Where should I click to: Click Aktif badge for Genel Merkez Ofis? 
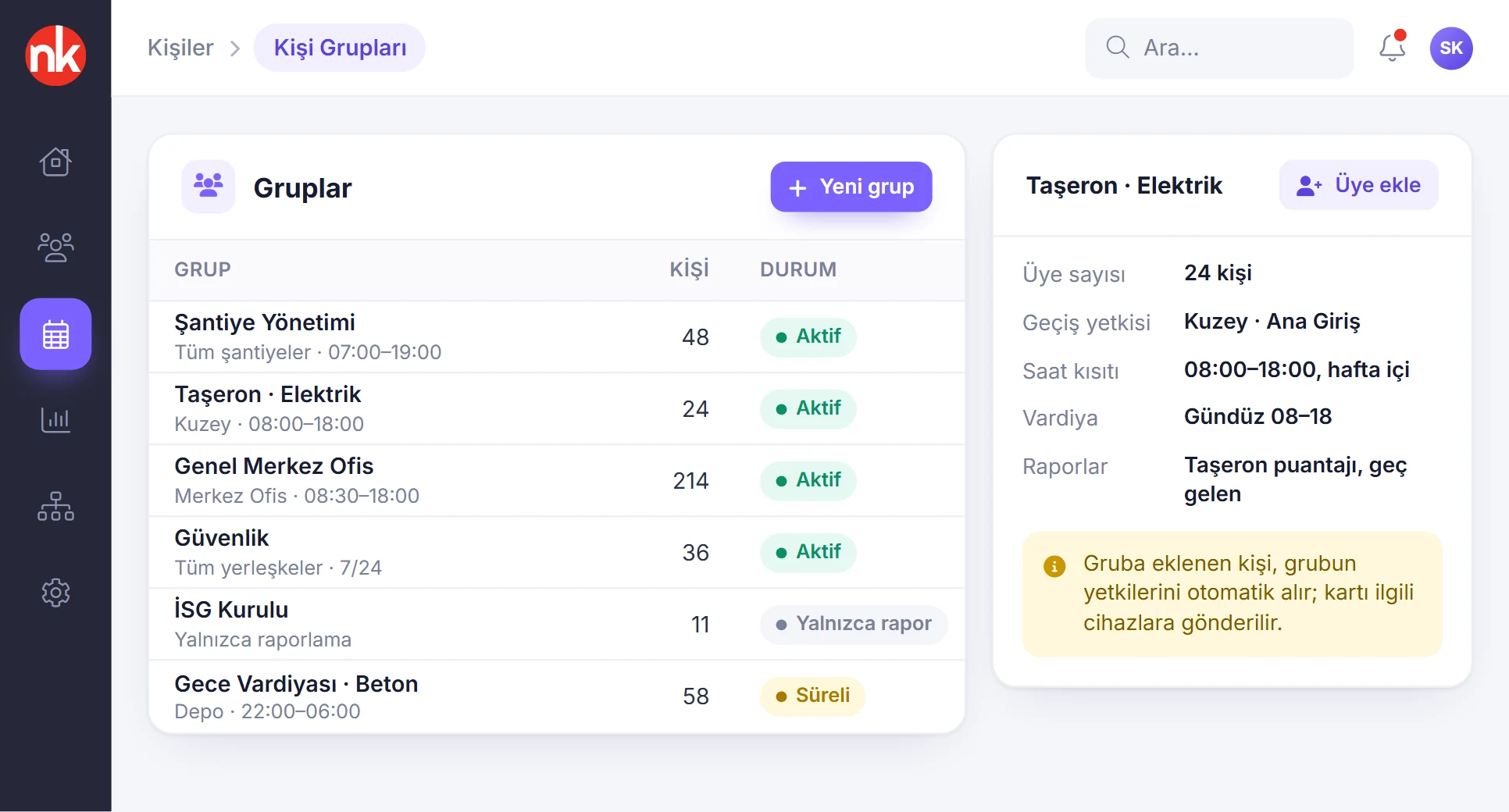point(808,481)
